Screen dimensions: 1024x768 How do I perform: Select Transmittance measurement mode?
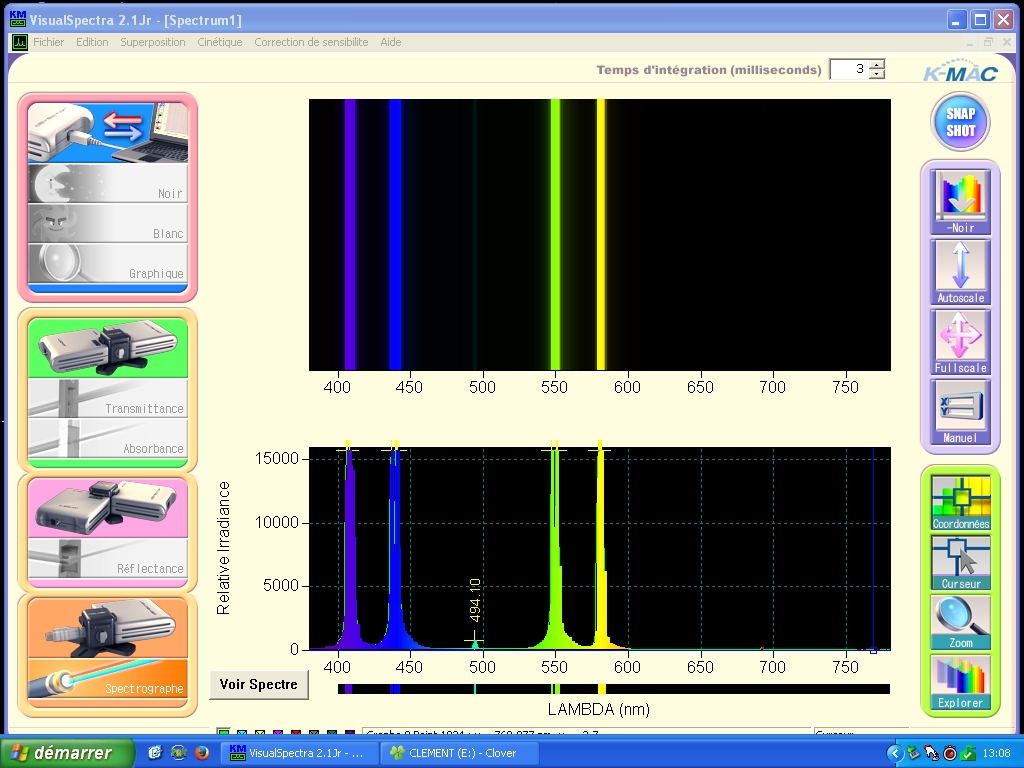(x=108, y=398)
